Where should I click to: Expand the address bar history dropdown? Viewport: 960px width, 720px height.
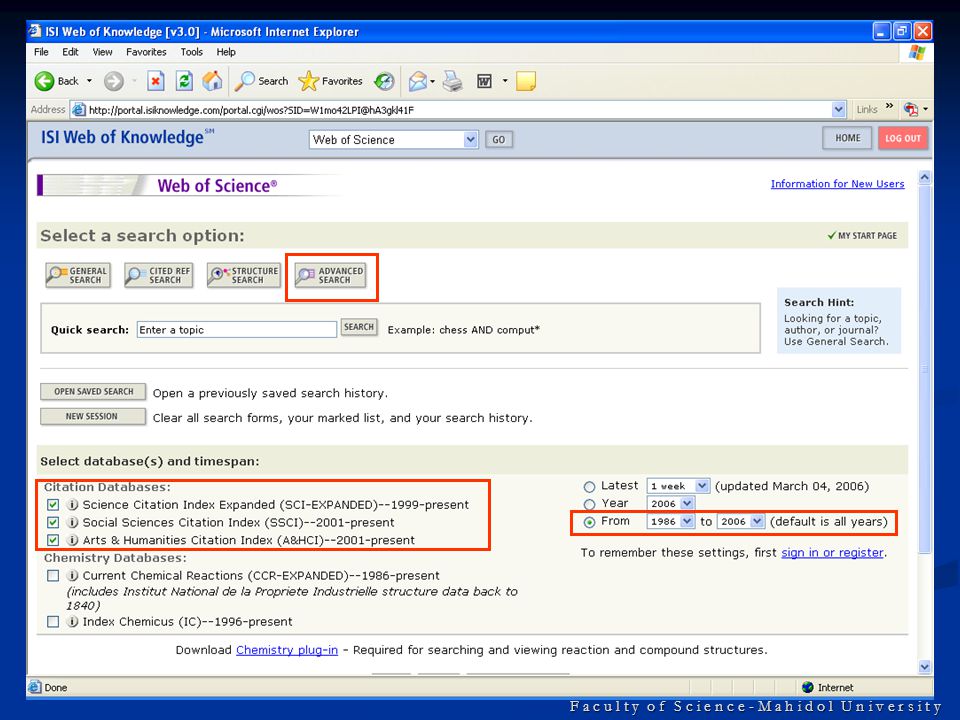pyautogui.click(x=838, y=110)
